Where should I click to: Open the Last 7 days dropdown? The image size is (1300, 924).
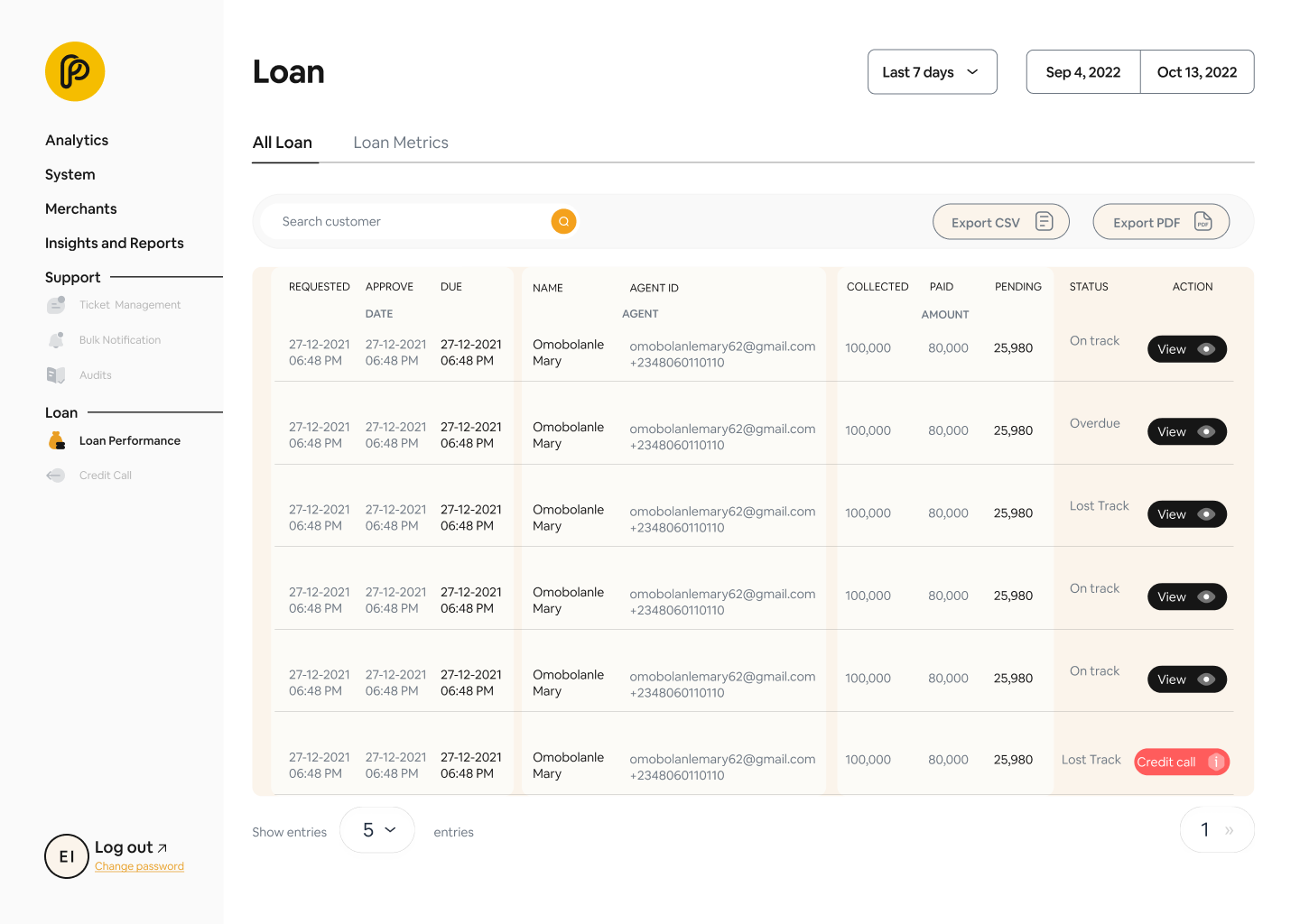[932, 72]
